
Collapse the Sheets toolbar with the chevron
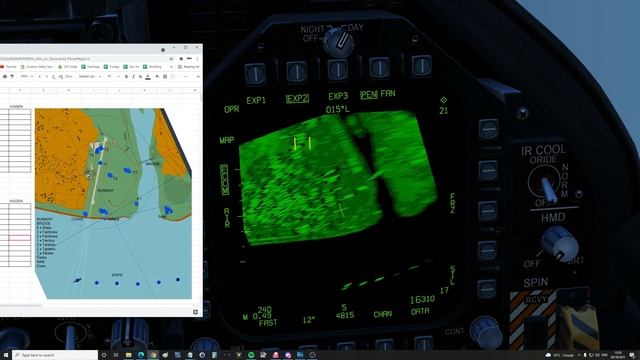click(x=198, y=76)
